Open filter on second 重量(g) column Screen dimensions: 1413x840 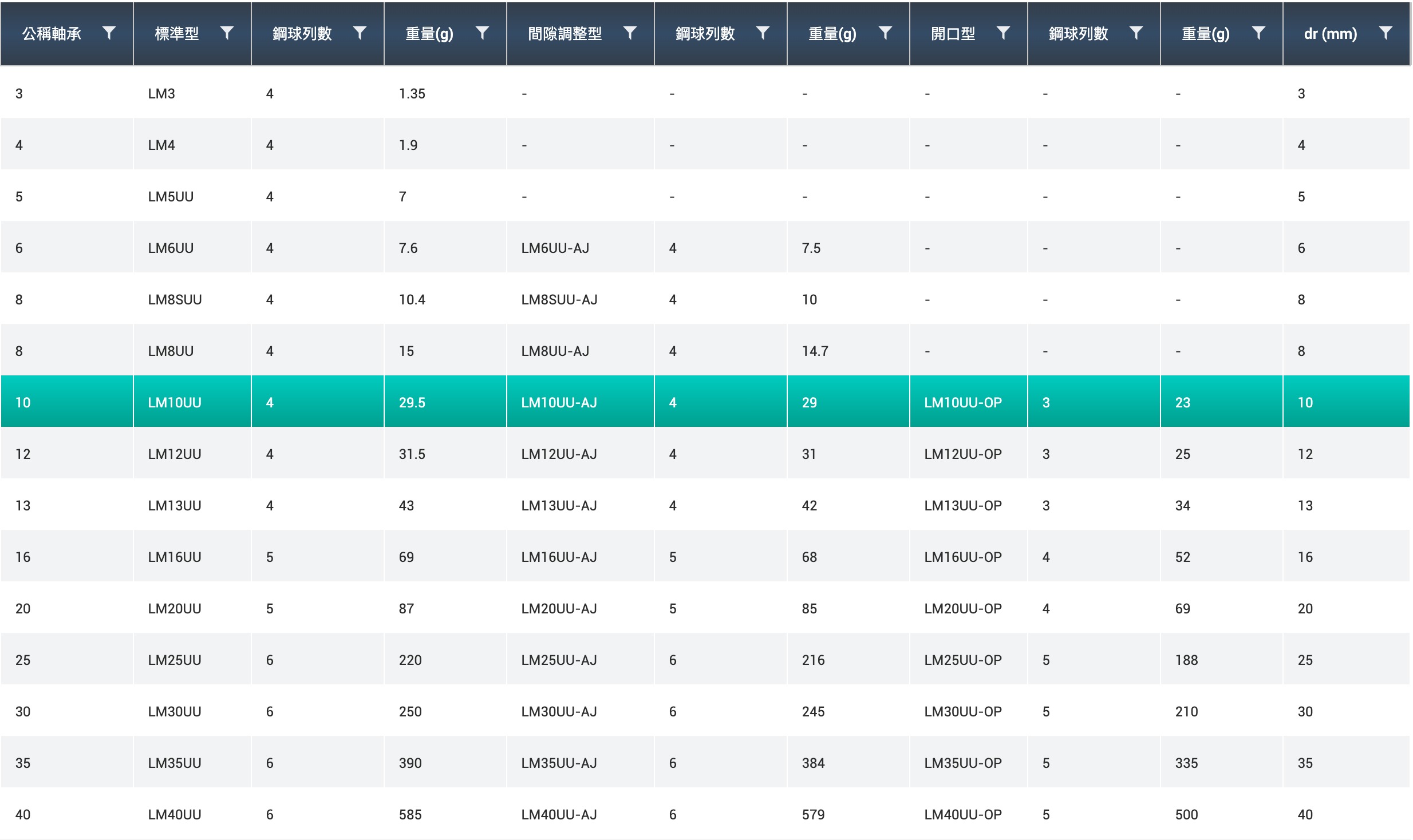885,33
